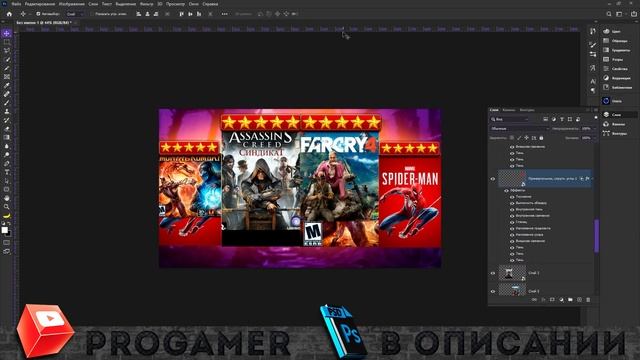Screen dimensions: 640x360
Task: Select the Frame tool
Action: [x=7, y=77]
